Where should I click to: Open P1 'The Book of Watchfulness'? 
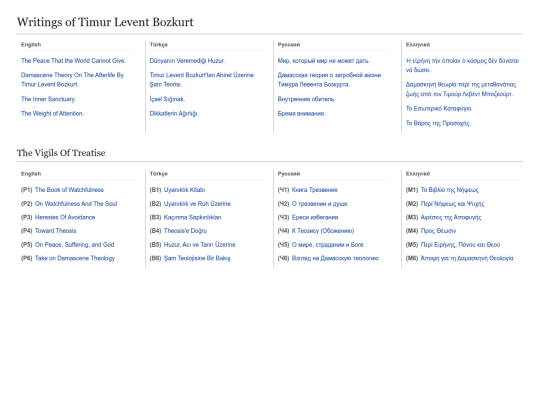[69, 190]
